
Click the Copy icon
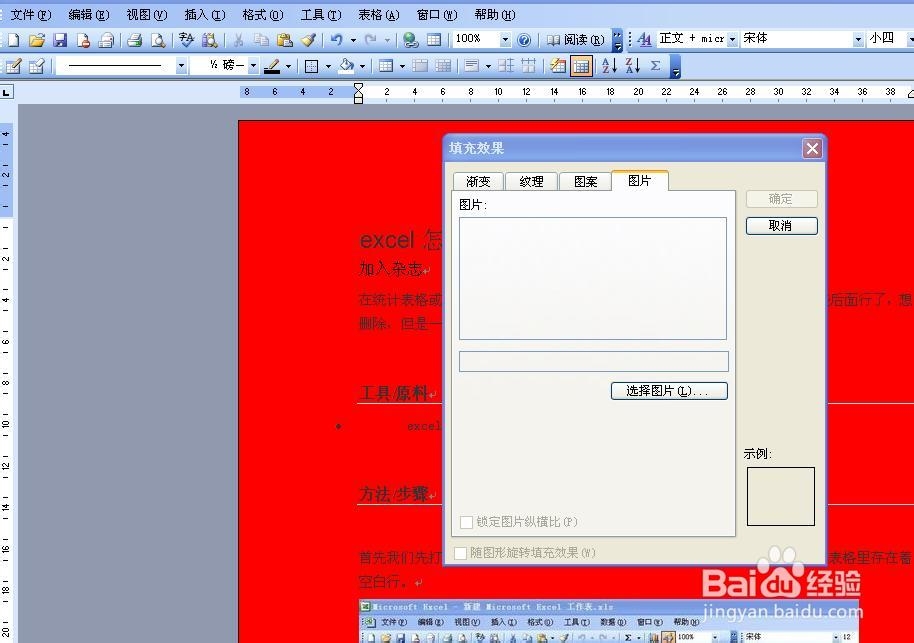pos(262,40)
